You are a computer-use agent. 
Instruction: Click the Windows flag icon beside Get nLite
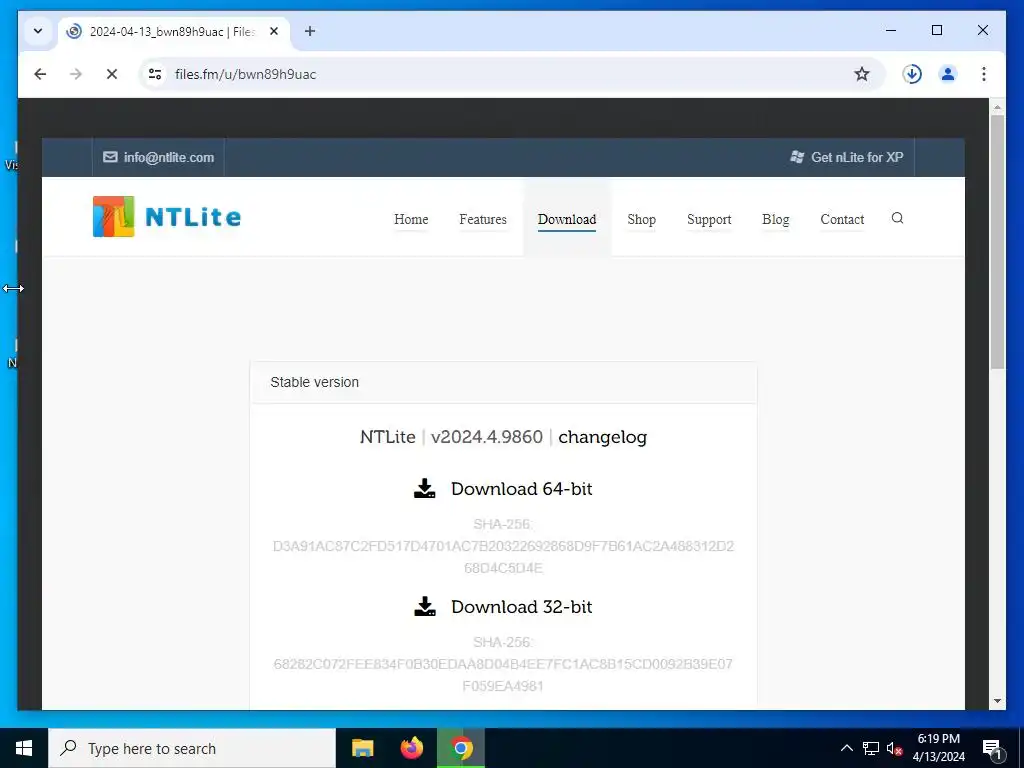(x=797, y=157)
